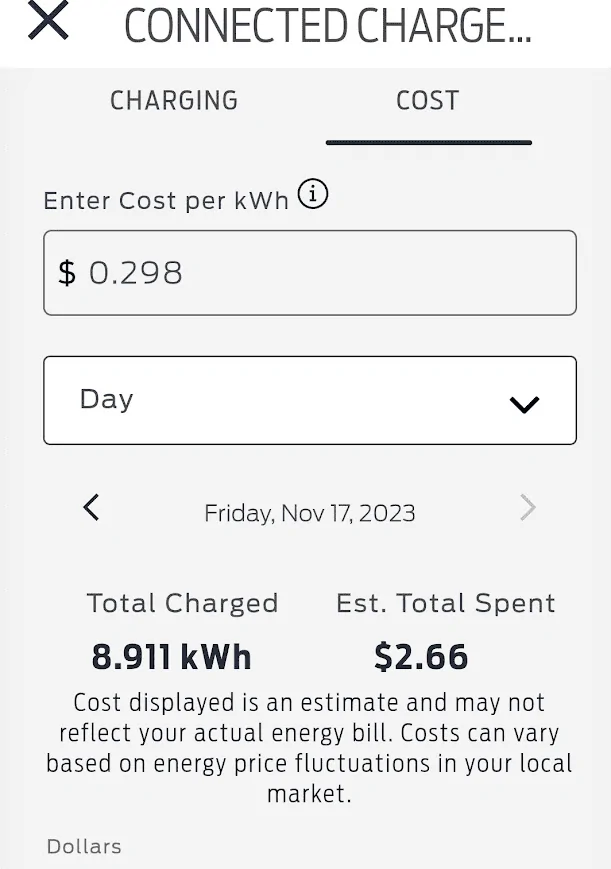Screen dimensions: 611x869
Task: Go to the previous day with left arrow
Action: [x=91, y=507]
